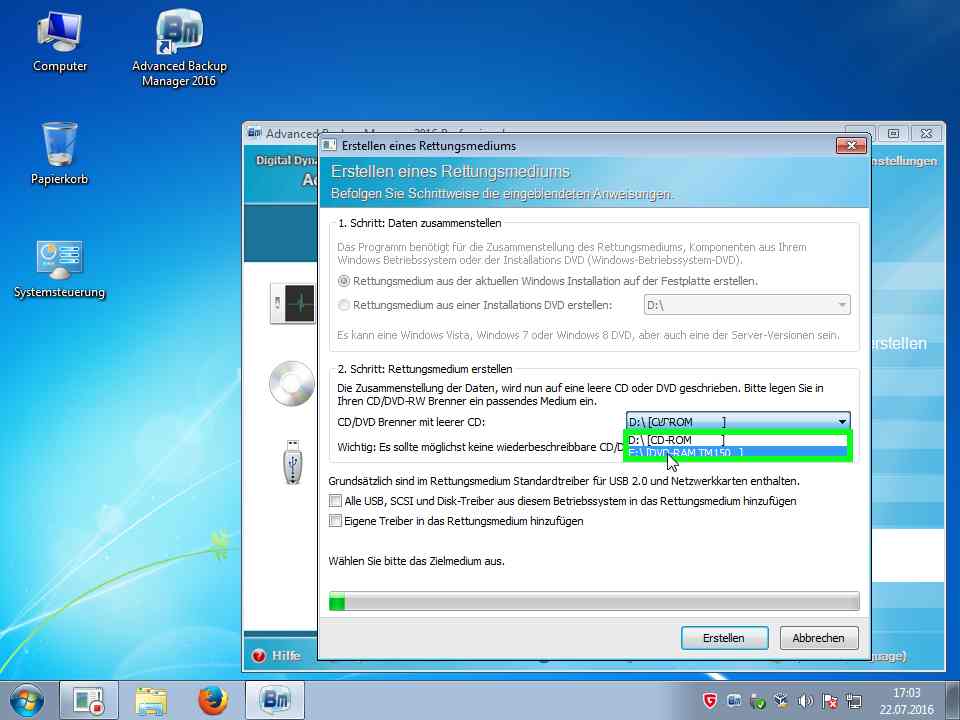This screenshot has width=960, height=720.
Task: Open the Papierkorb recycle bin icon
Action: 59,153
